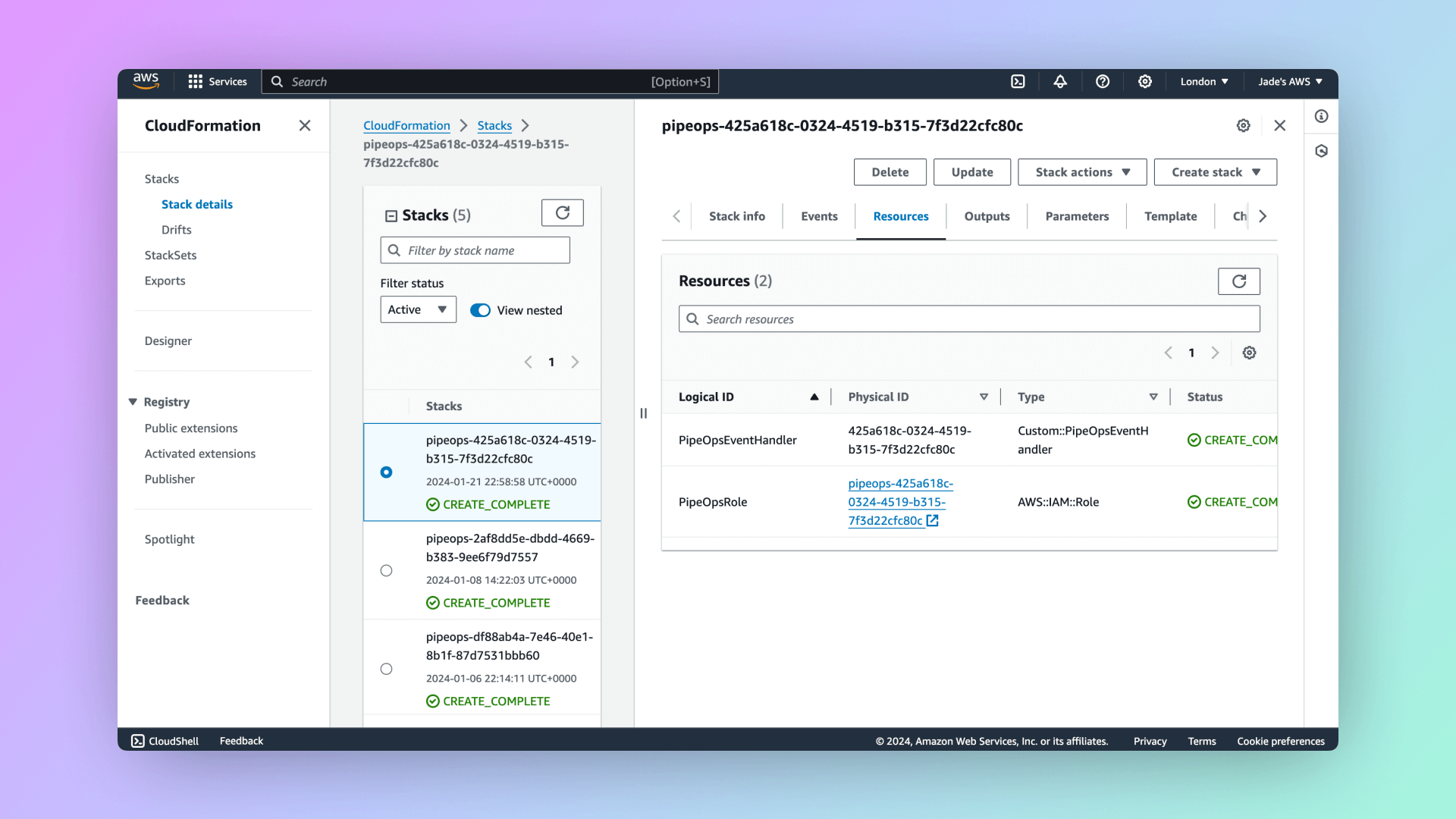Screen dimensions: 1456x819
Task: Open StackSets in side navigation
Action: tap(171, 256)
